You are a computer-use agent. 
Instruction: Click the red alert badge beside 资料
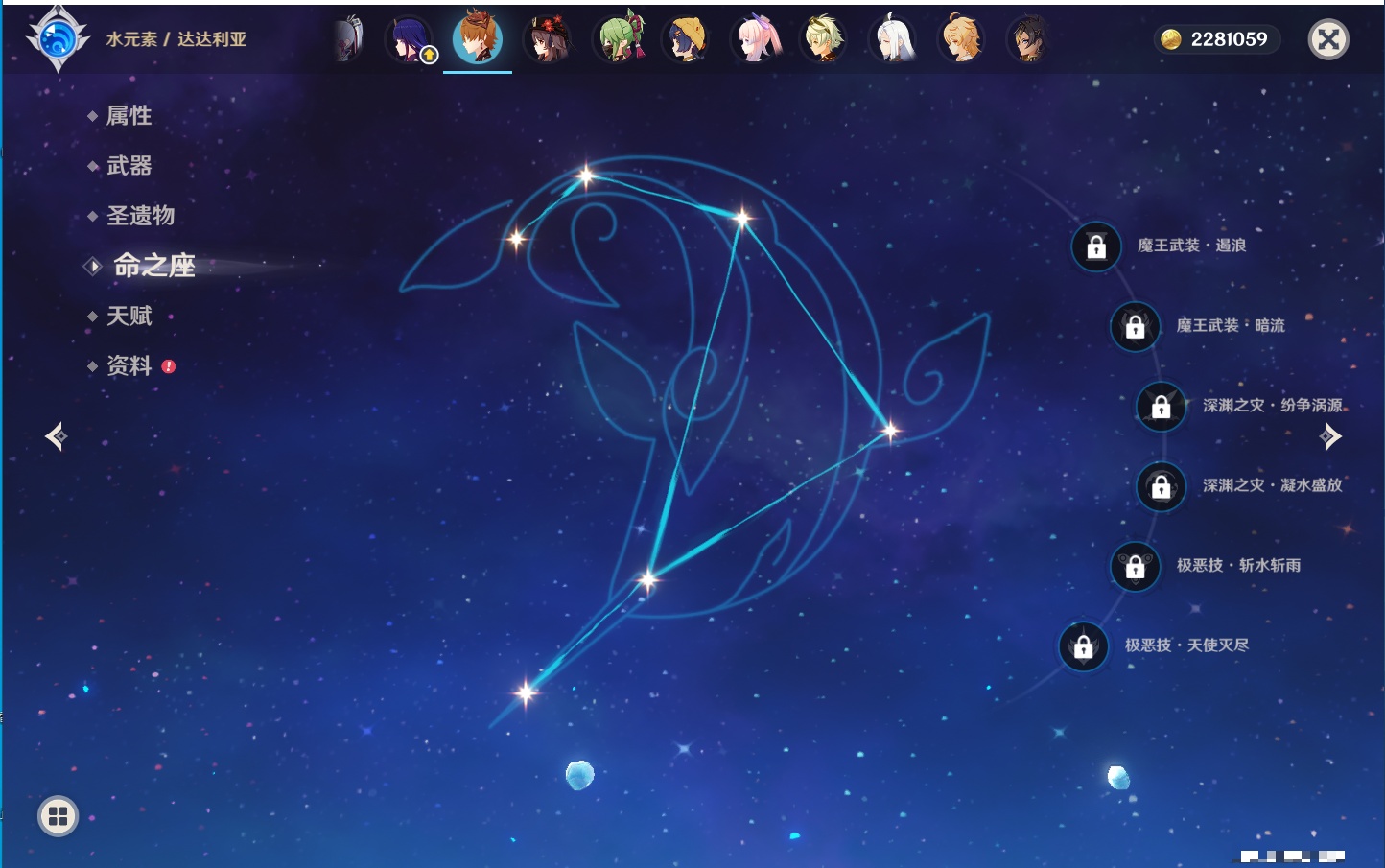tap(169, 366)
